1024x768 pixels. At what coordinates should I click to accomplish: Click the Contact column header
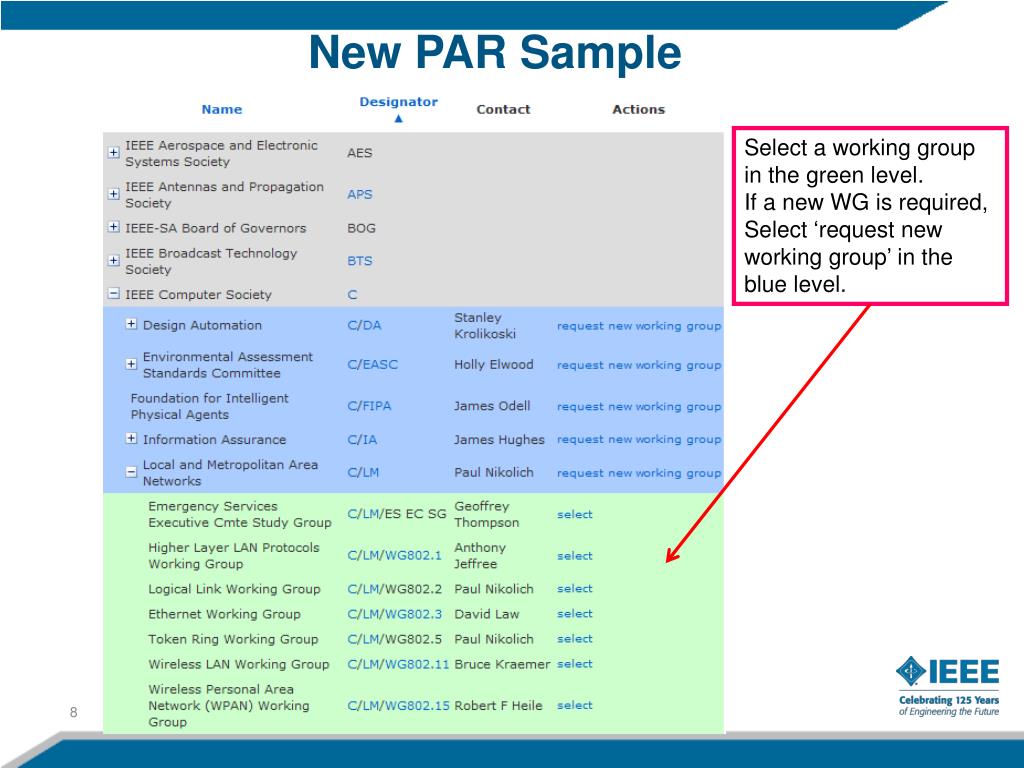[503, 110]
